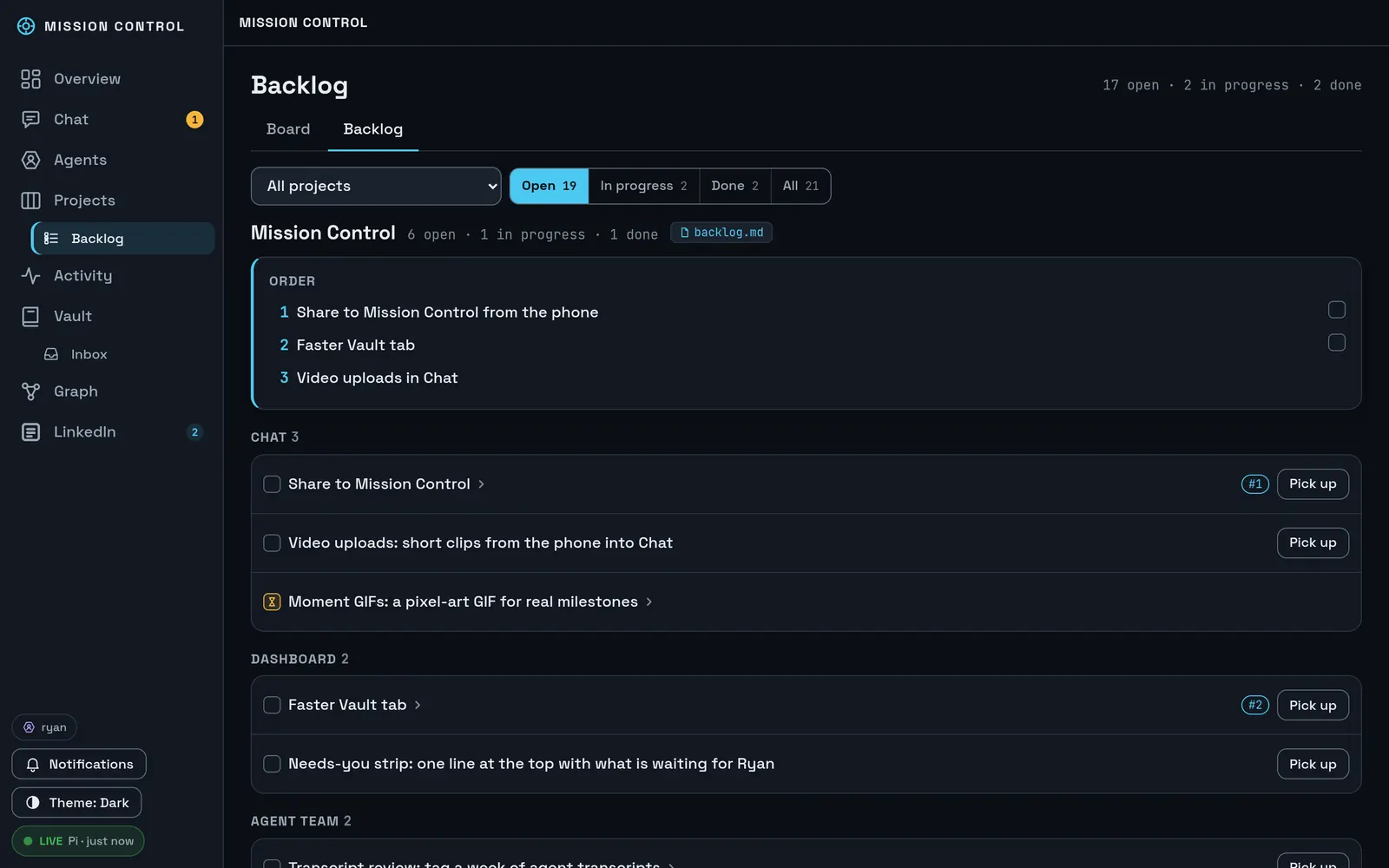
Task: Click the hourglass in-progress icon on Moment GIFs
Action: click(x=272, y=602)
